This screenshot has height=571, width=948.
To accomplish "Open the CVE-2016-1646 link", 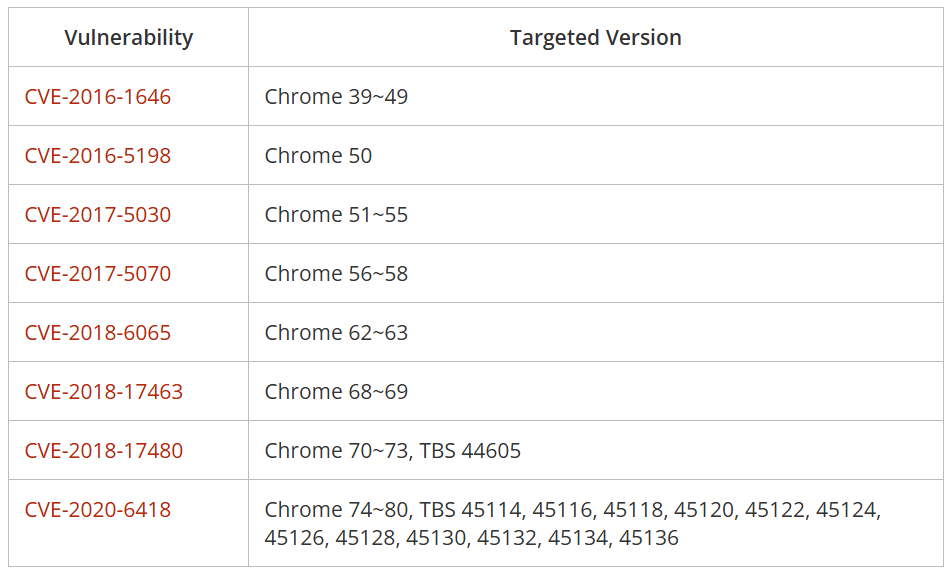I will [98, 97].
